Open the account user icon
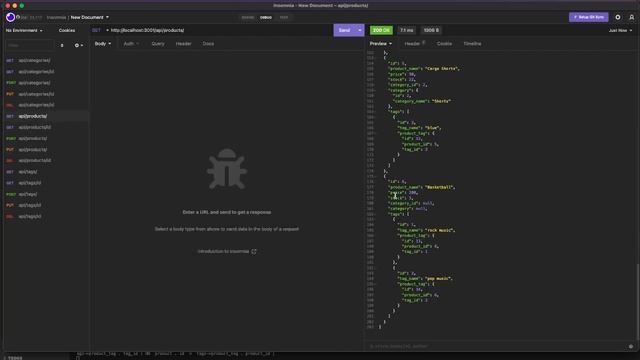Image resolution: width=640 pixels, height=360 pixels. 631,17
